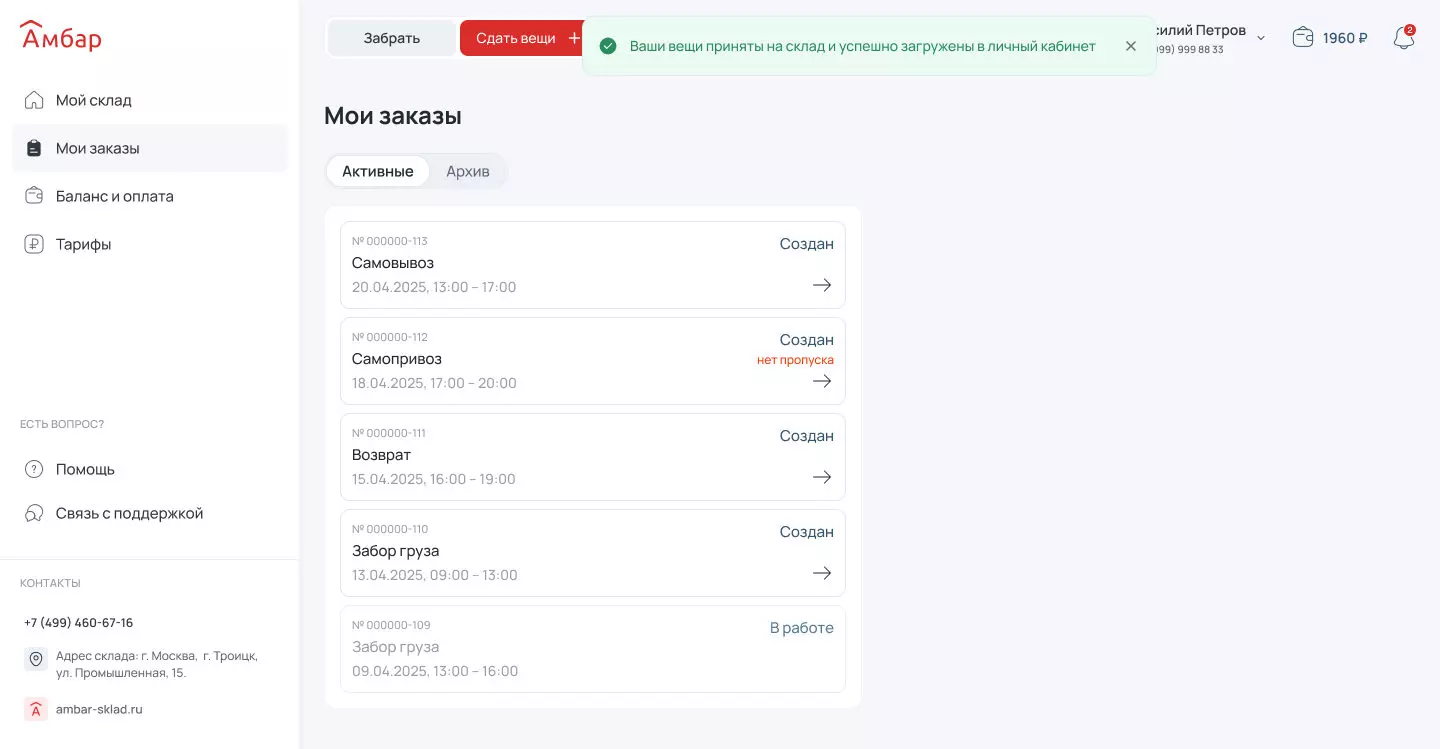Click the warehouse address text

coord(157,664)
